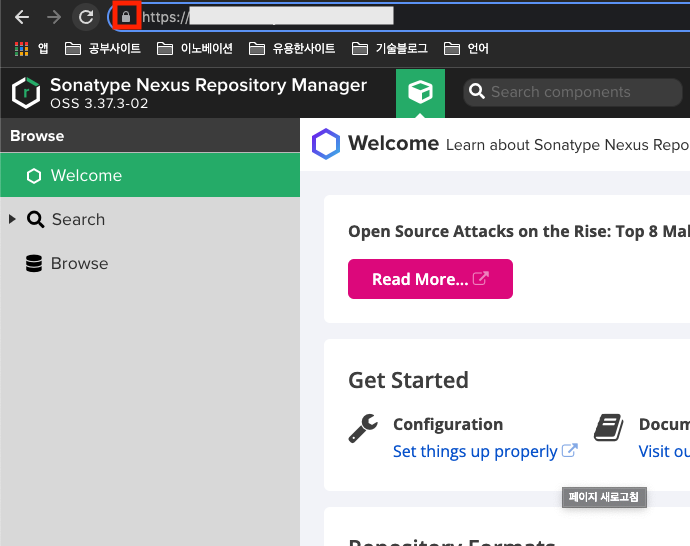Open the 유용한사이트 bookmark folder
The image size is (690, 546).
(x=292, y=48)
